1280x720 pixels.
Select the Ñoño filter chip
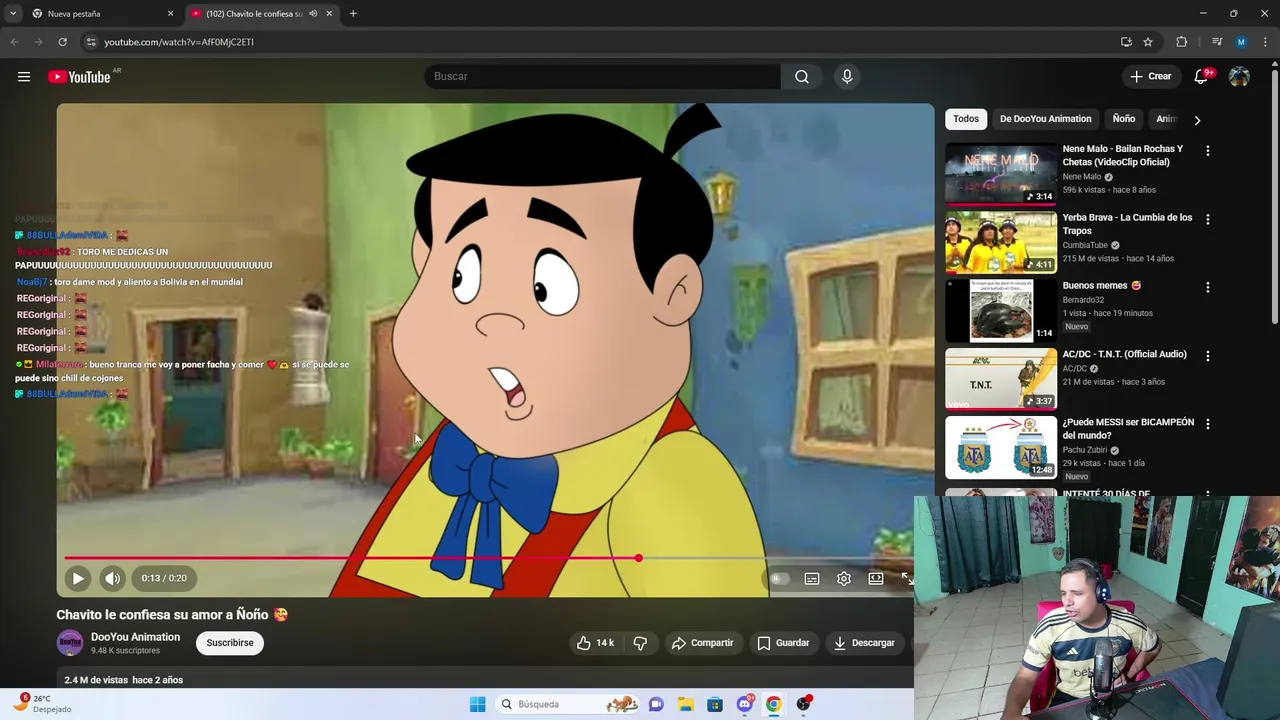[x=1124, y=119]
